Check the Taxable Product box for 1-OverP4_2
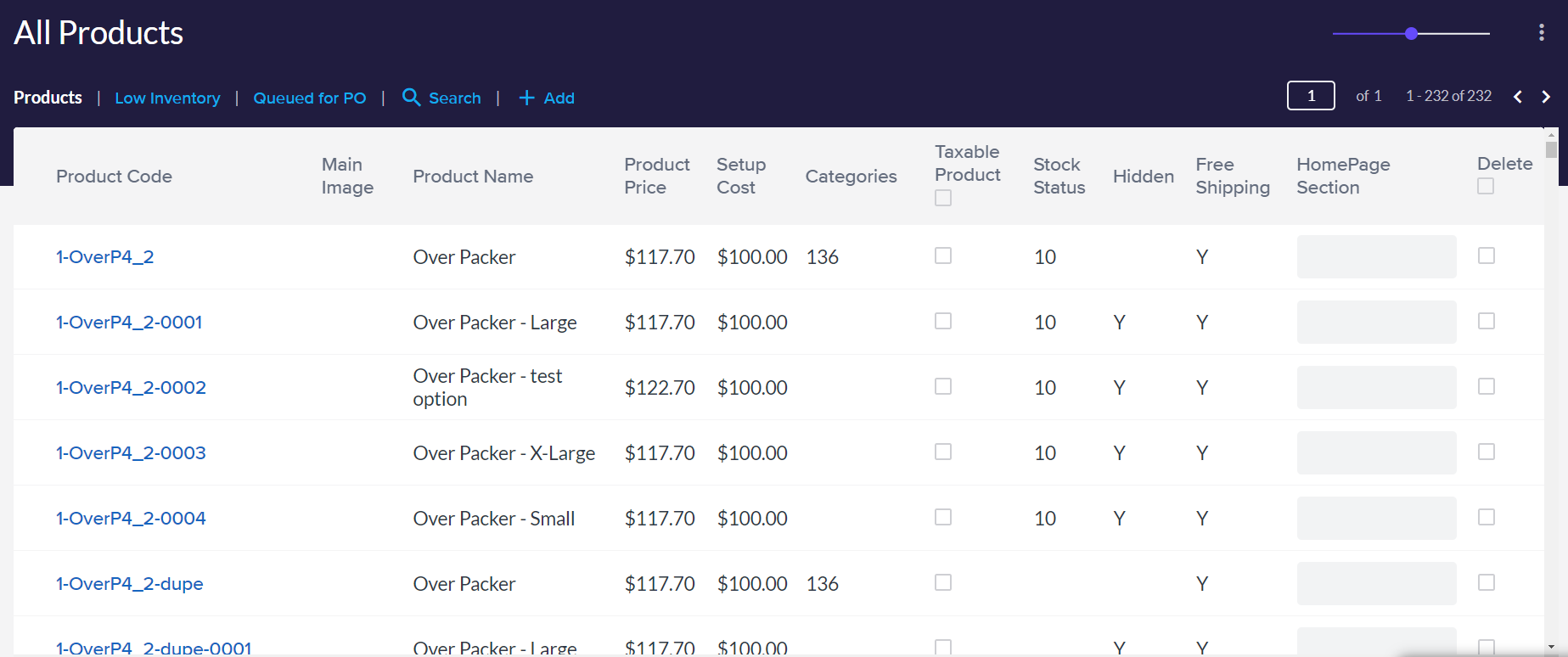 pyautogui.click(x=943, y=255)
